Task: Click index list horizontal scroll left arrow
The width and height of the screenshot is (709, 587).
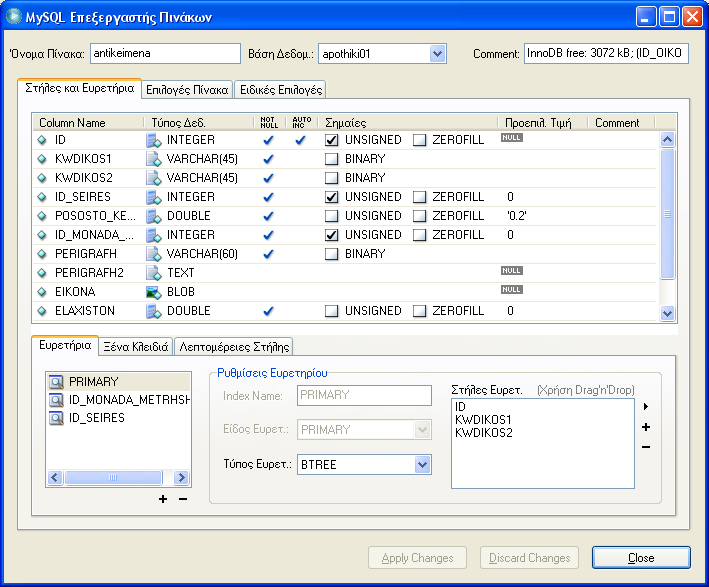Action: (55, 477)
